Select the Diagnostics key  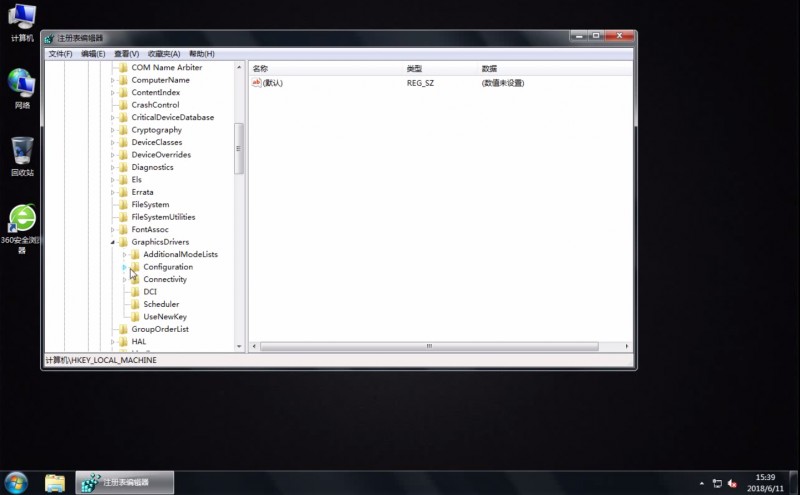152,167
